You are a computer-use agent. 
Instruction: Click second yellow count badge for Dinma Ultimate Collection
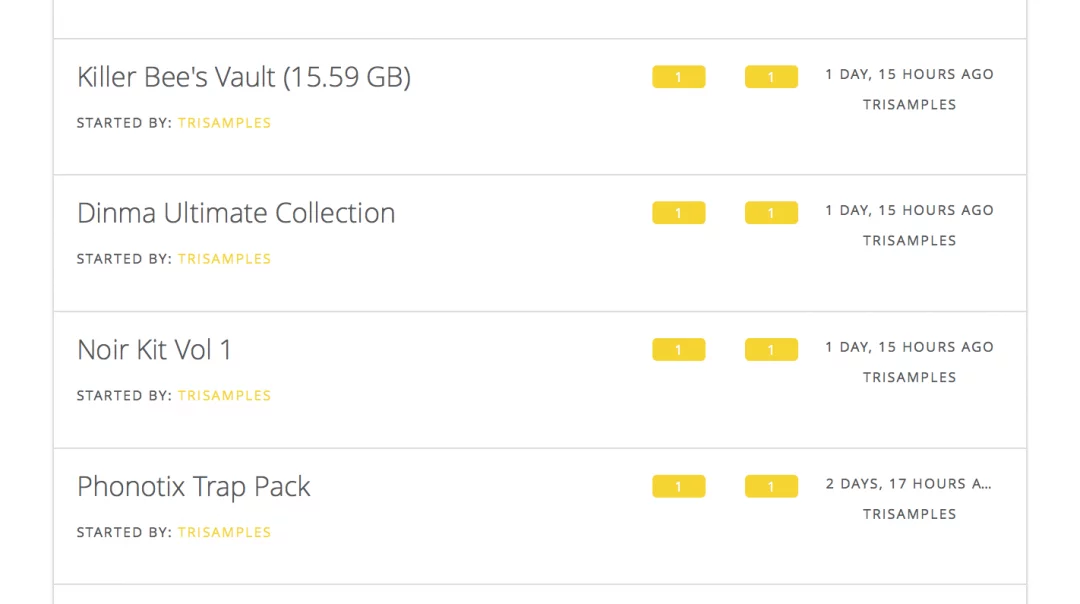(771, 213)
